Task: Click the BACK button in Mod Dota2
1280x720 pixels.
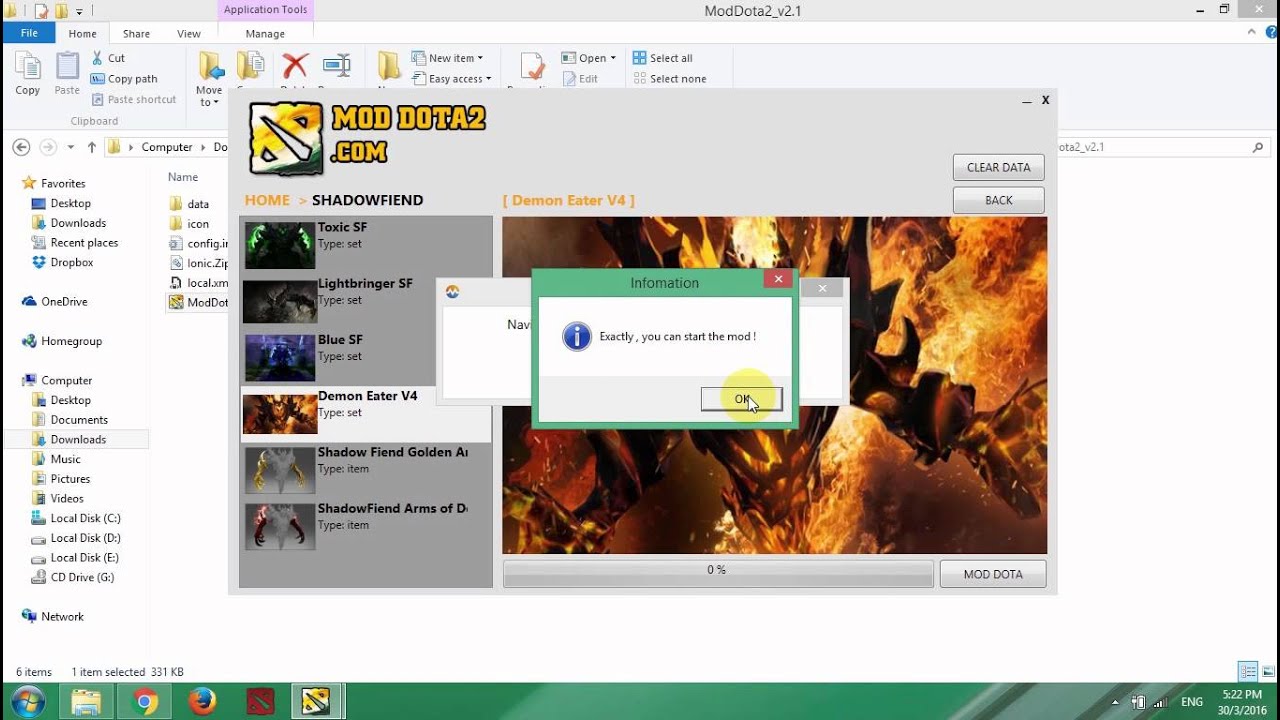Action: coord(998,200)
